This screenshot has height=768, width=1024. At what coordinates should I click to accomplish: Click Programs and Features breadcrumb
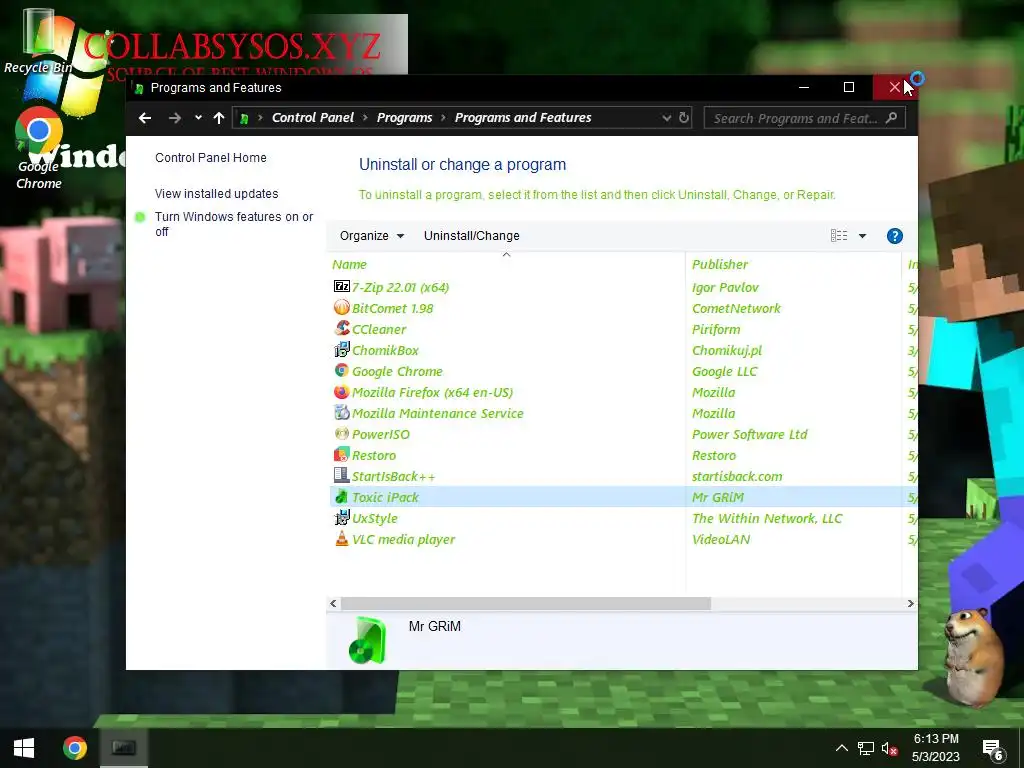(523, 118)
